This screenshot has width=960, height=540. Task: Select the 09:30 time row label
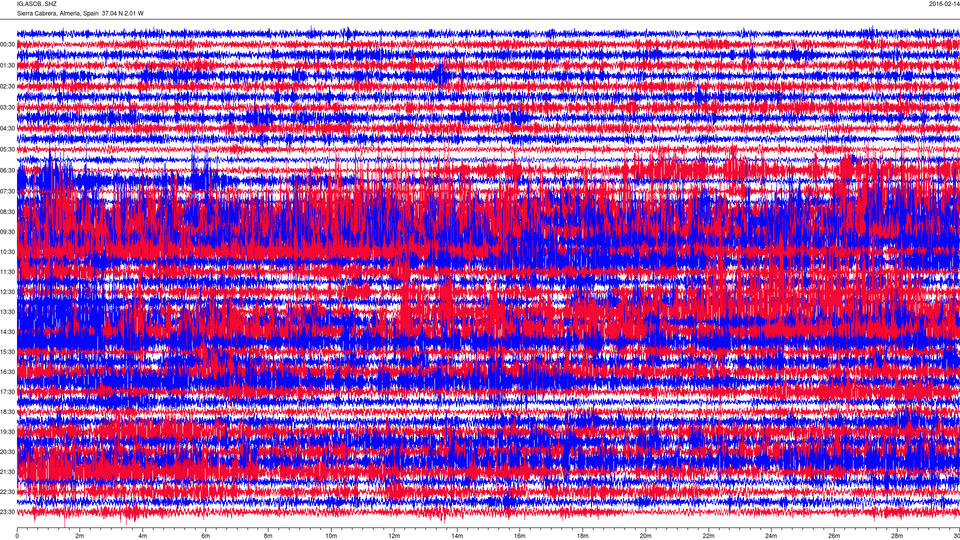8,232
